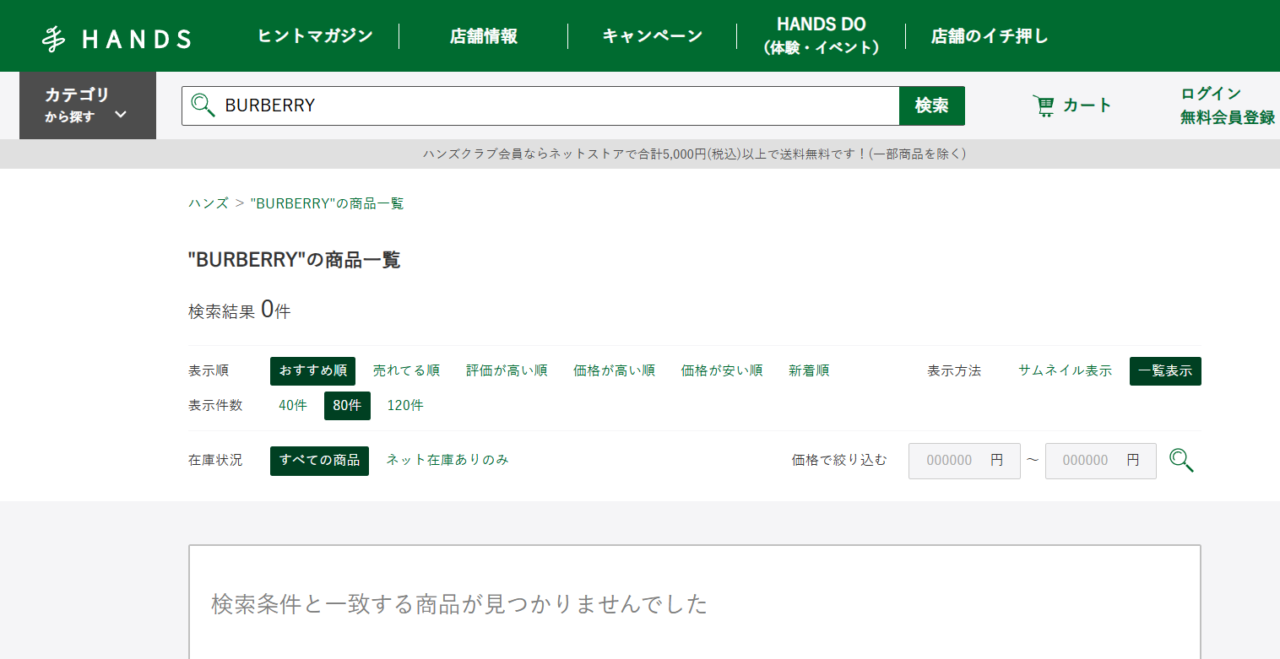Screen dimensions: 1280x659
Task: Click the 検索条件と一致する商品が見つかりませんでした message
Action: point(459,604)
